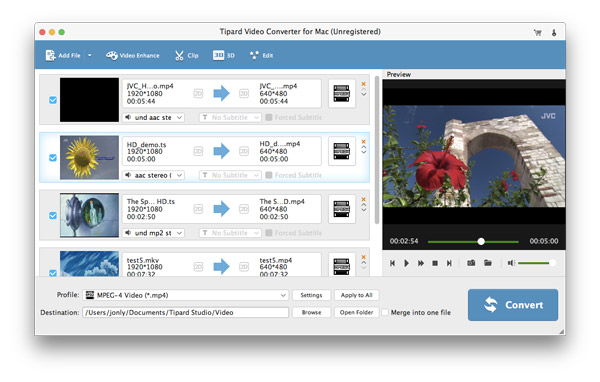Open the snapshot folder icon

[x=488, y=263]
